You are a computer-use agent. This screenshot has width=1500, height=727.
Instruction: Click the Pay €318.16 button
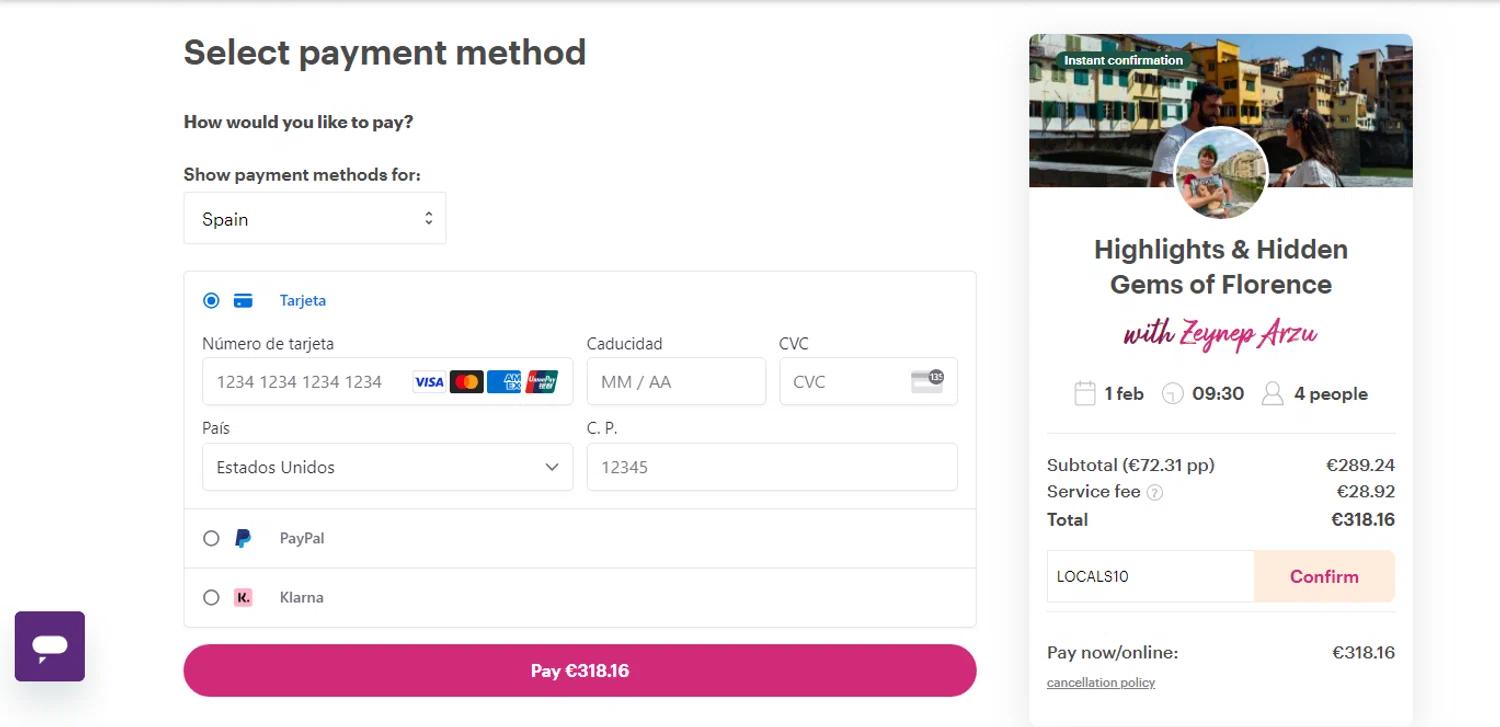[x=579, y=670]
